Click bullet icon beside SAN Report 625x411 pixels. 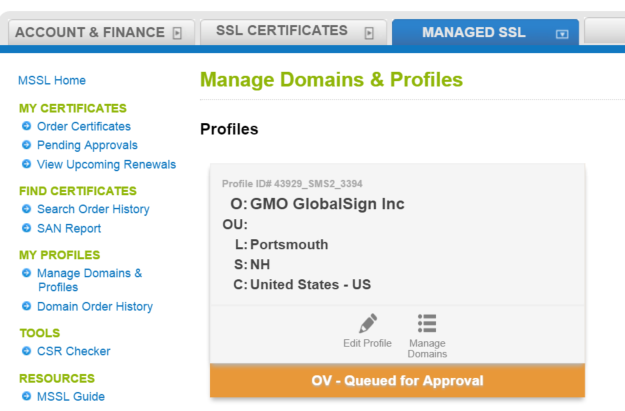point(26,229)
